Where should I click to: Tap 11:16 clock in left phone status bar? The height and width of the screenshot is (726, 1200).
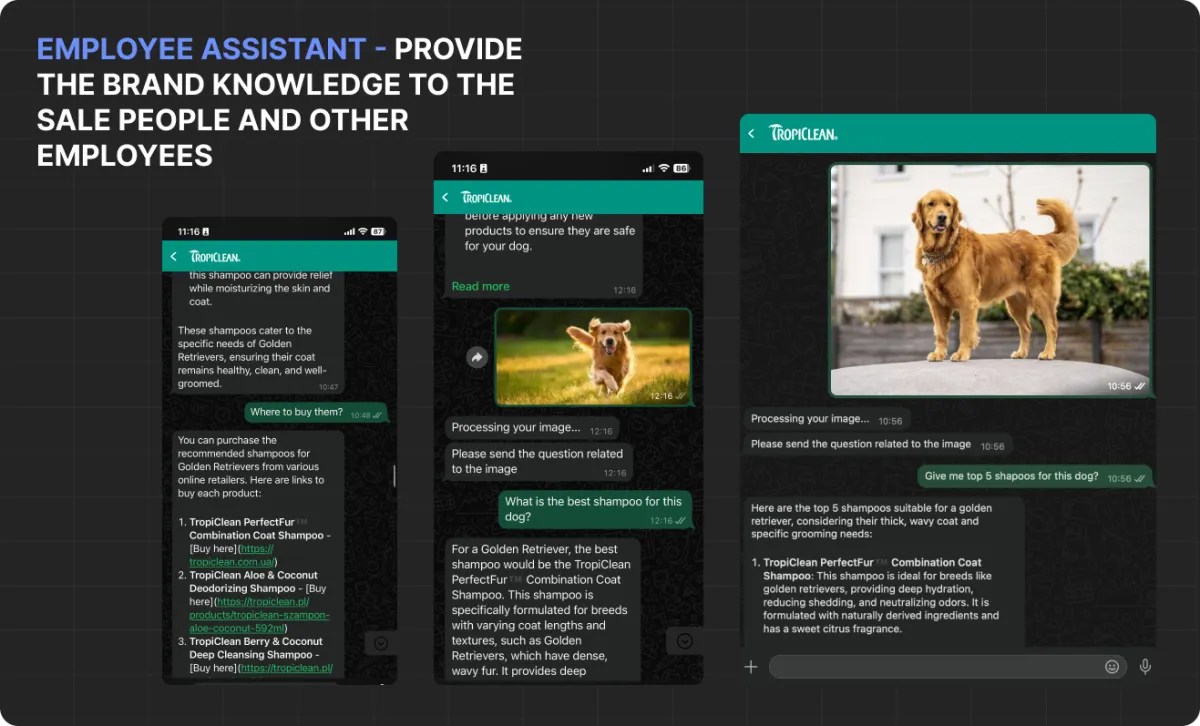190,231
